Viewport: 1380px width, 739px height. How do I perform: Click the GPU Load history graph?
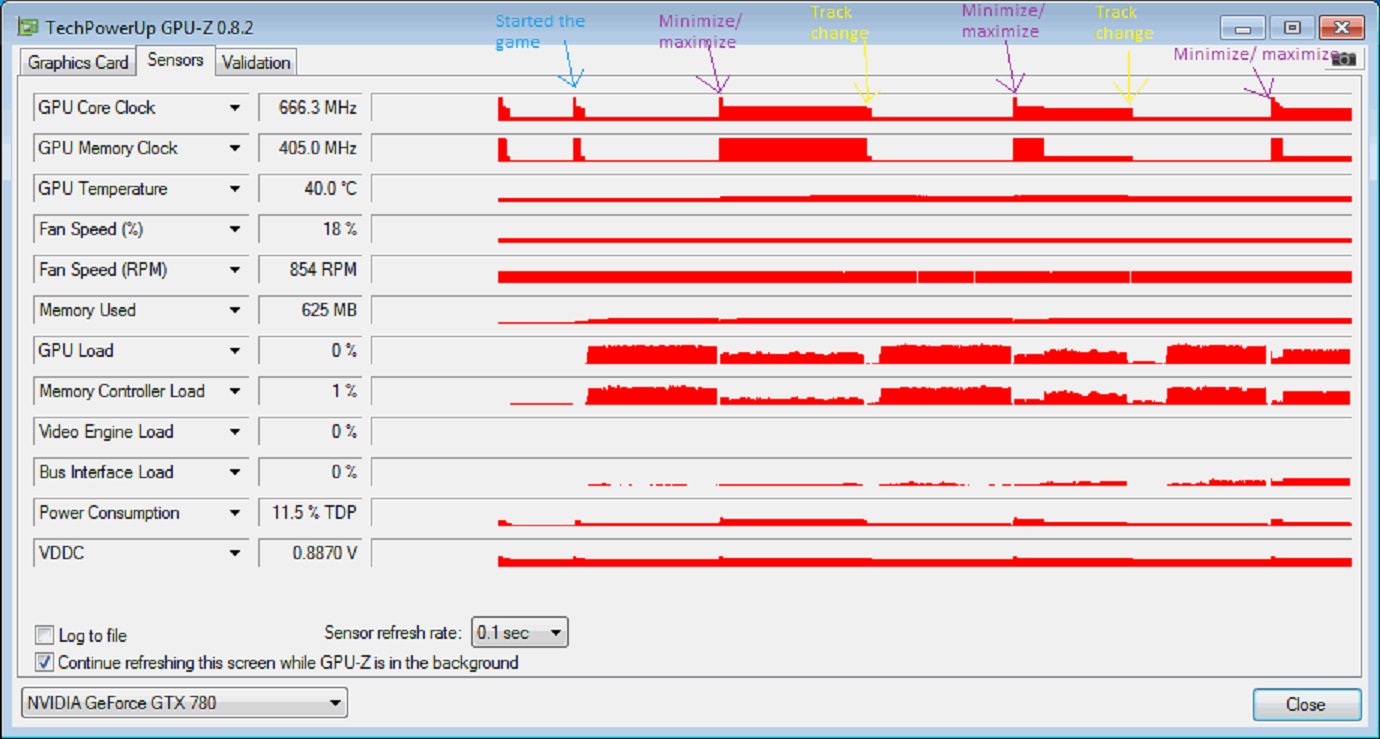862,351
